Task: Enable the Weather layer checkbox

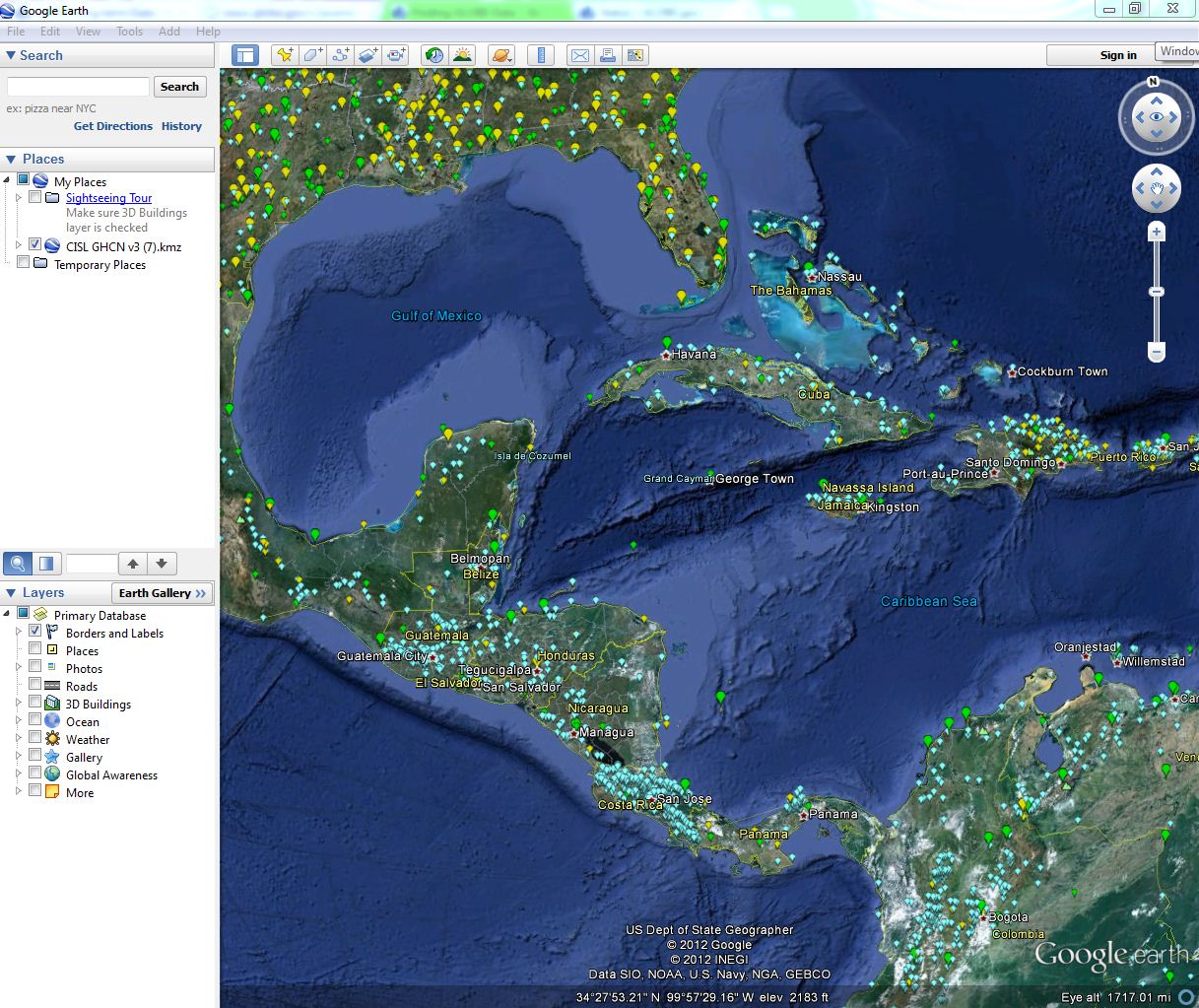Action: (35, 737)
